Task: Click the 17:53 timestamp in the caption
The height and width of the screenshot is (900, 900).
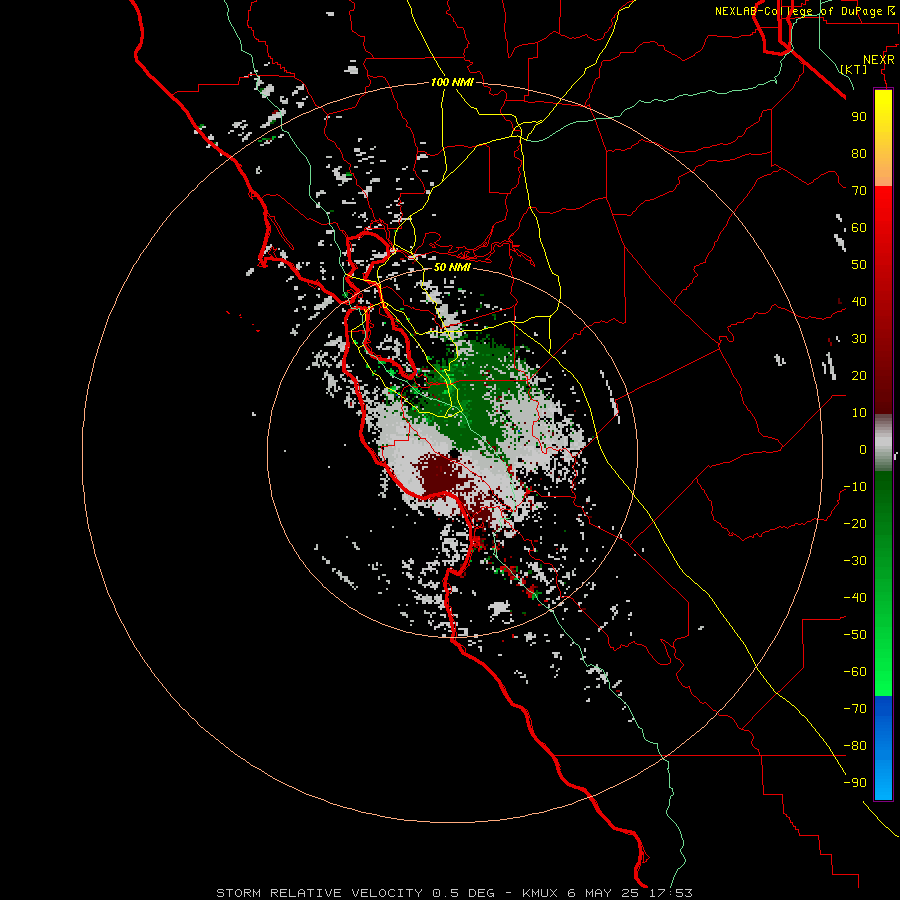Action: point(670,893)
